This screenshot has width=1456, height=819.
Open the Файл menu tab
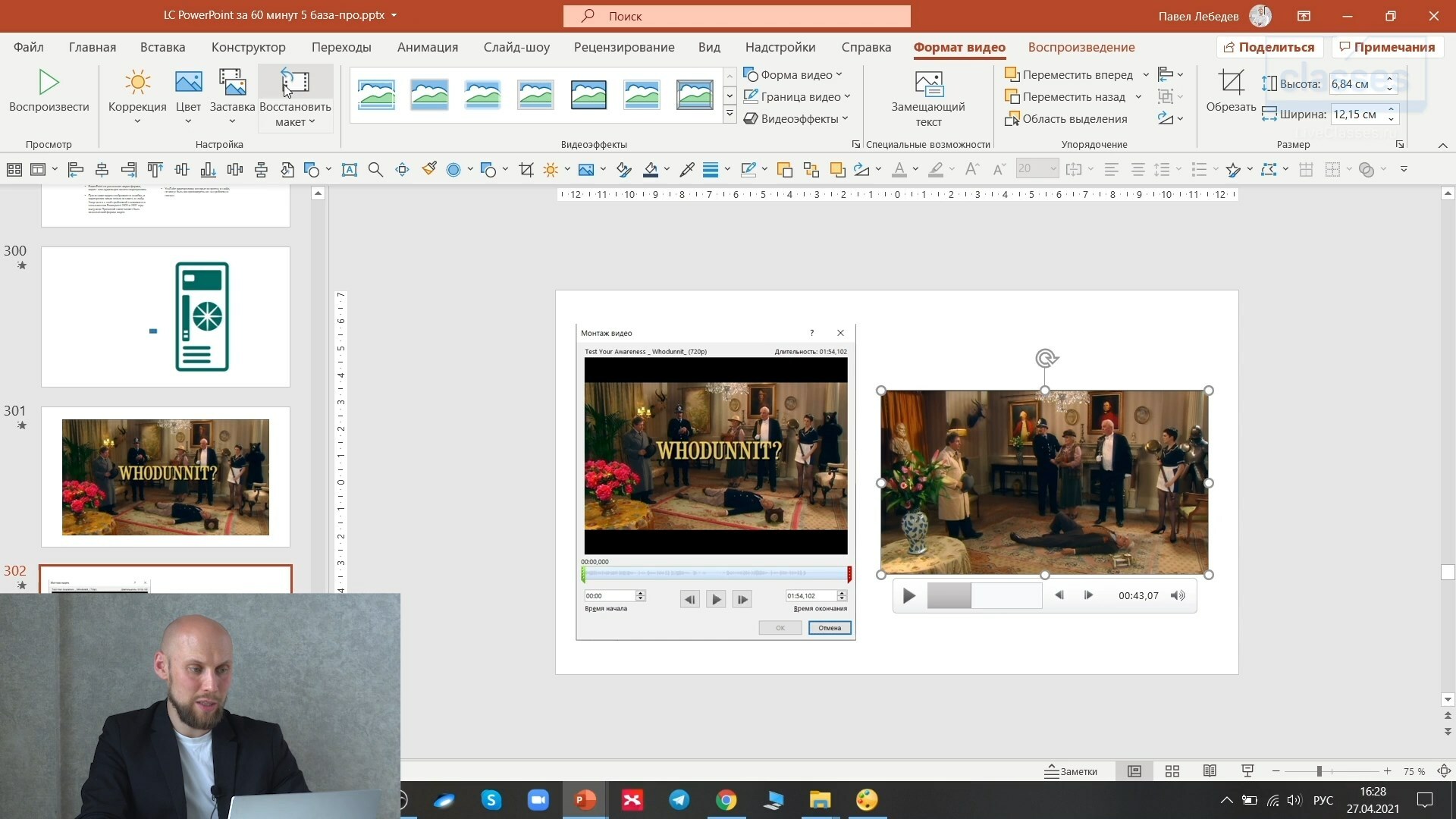pos(28,47)
